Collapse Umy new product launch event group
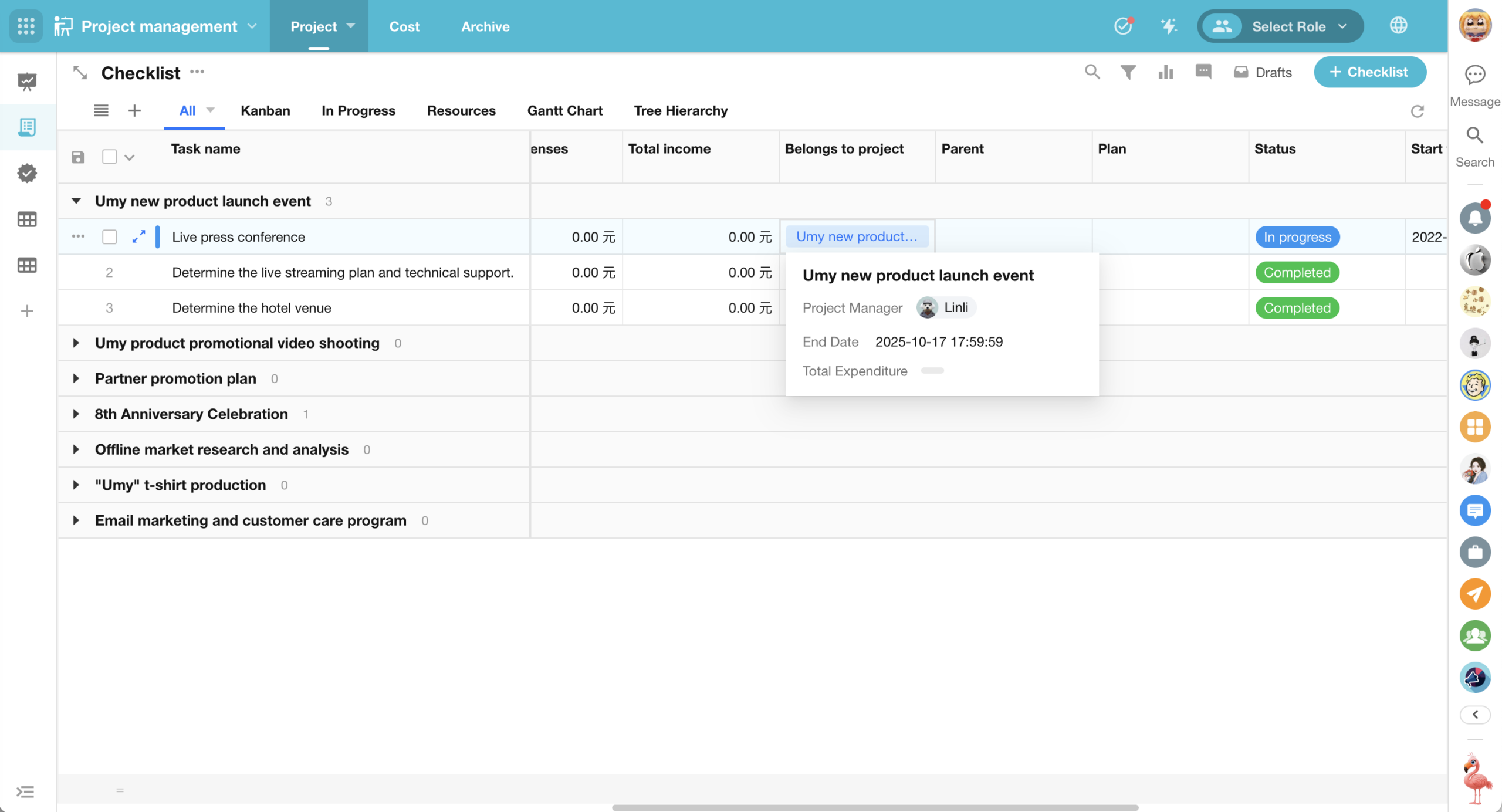The image size is (1502, 812). (76, 201)
